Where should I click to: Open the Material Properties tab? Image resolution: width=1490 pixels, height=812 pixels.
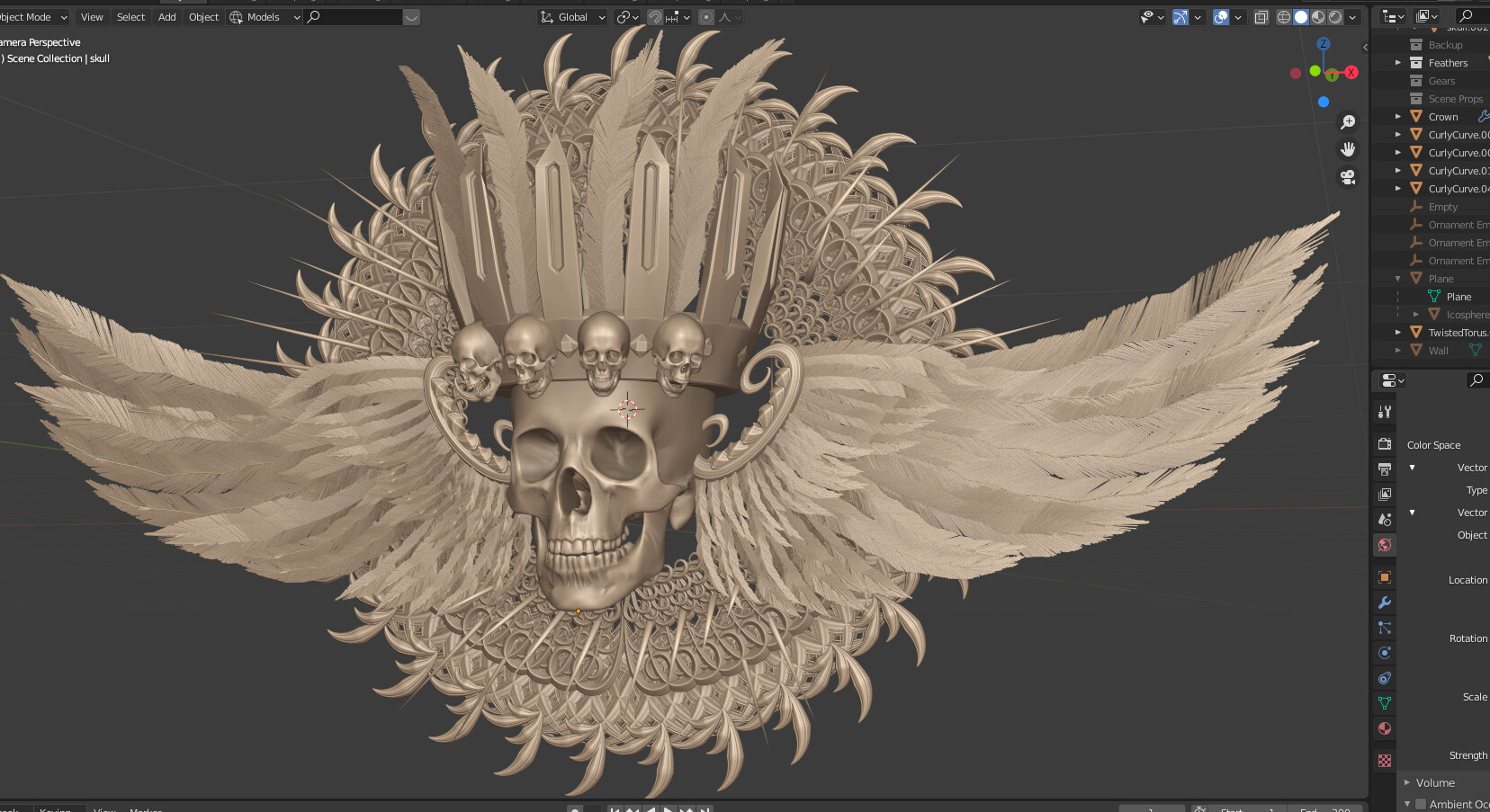click(x=1385, y=728)
